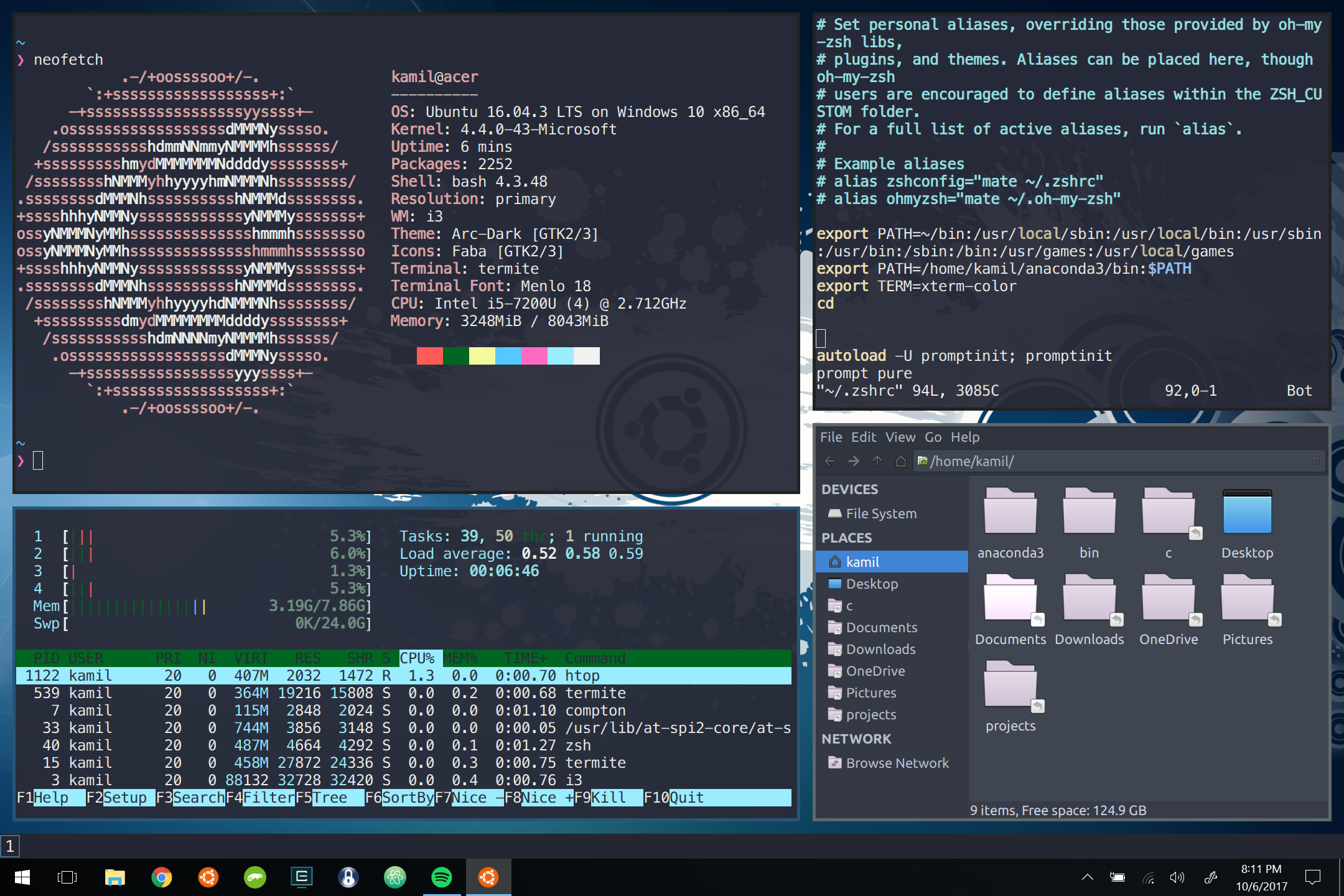The width and height of the screenshot is (1344, 896).
Task: Select the compton process row in htop
Action: tap(404, 711)
